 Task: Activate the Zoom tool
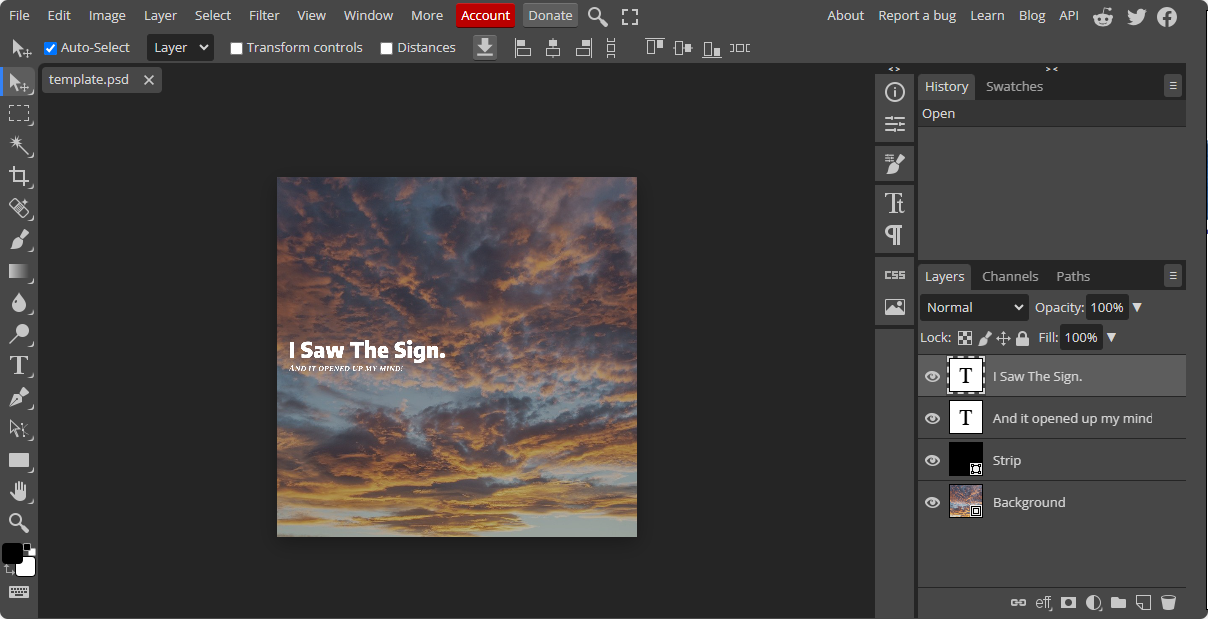pos(19,522)
